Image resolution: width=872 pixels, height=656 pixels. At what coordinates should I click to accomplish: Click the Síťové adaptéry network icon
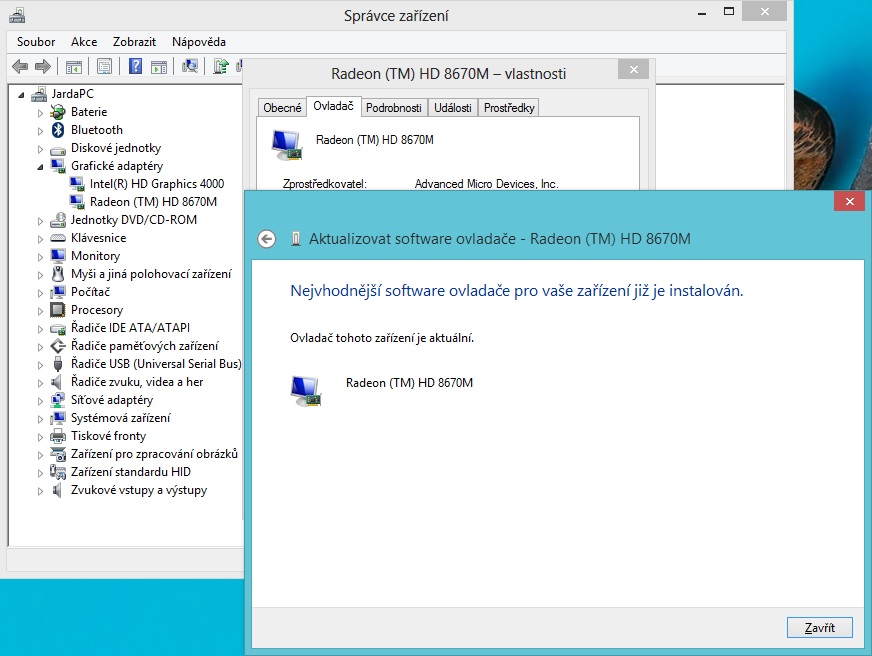point(57,400)
